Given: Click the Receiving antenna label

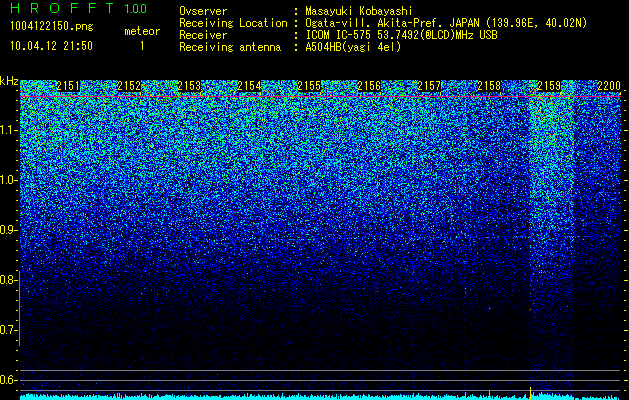Looking at the screenshot, I should pyautogui.click(x=230, y=47).
